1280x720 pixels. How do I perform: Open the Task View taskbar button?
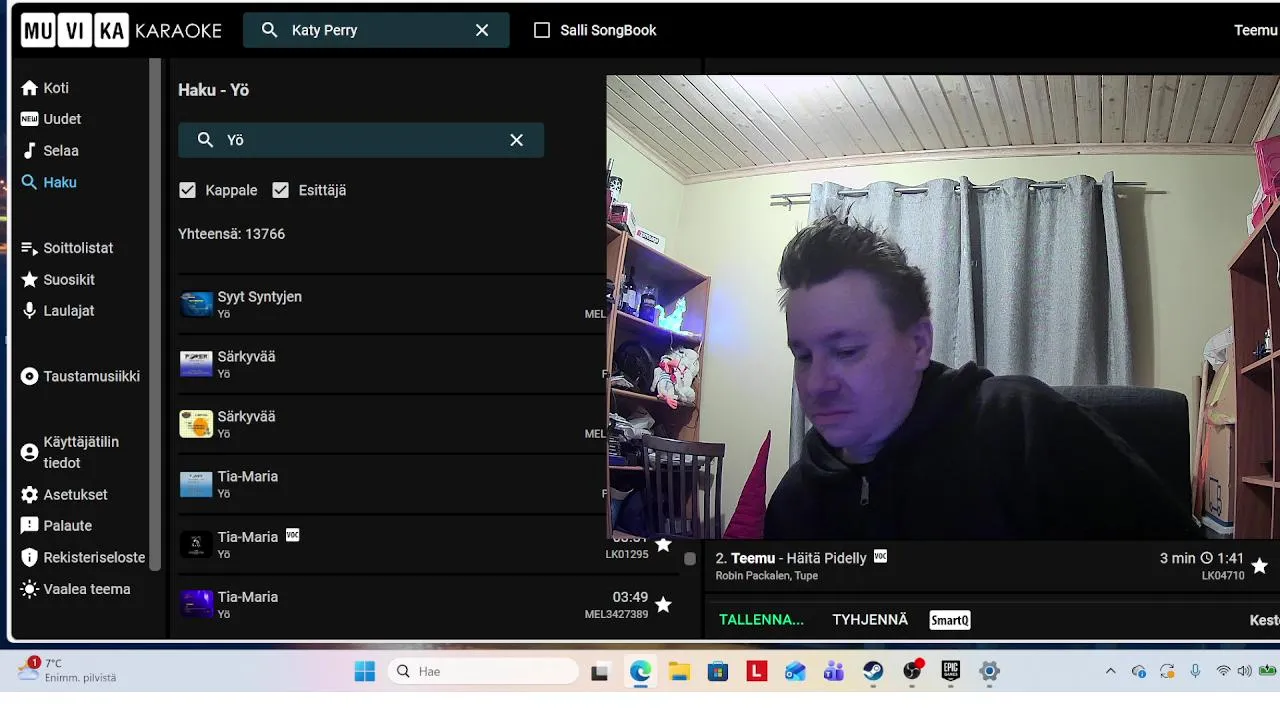(x=600, y=672)
